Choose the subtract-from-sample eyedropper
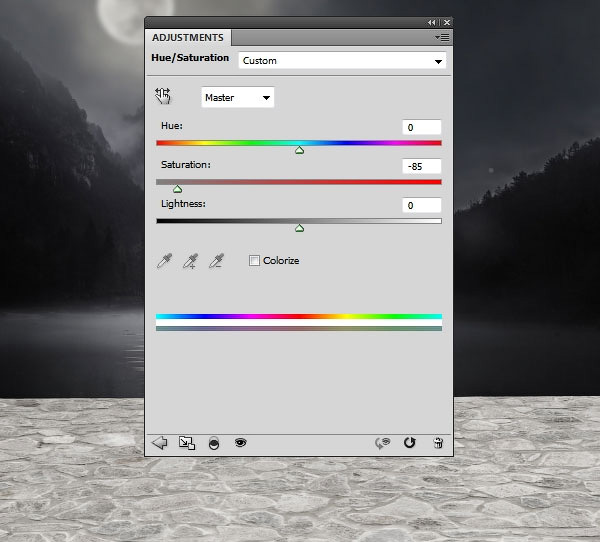 point(217,261)
